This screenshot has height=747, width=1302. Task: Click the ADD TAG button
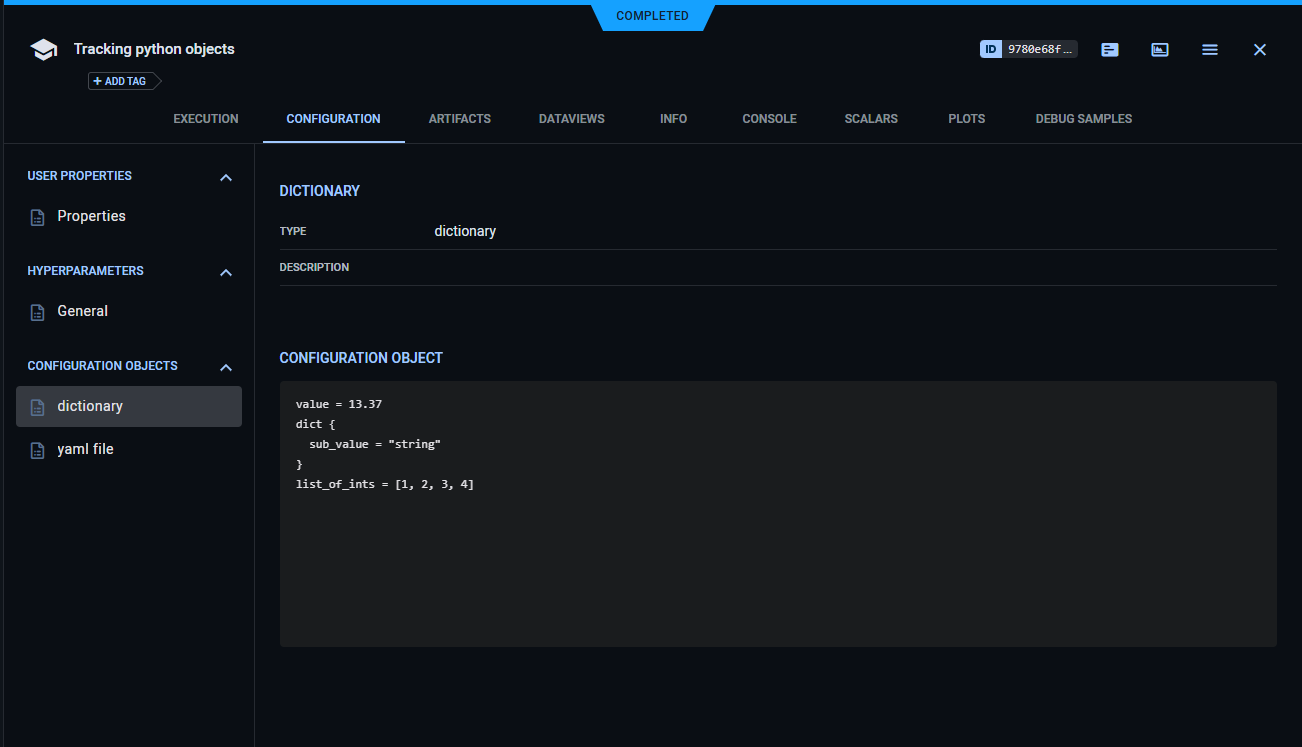click(120, 81)
